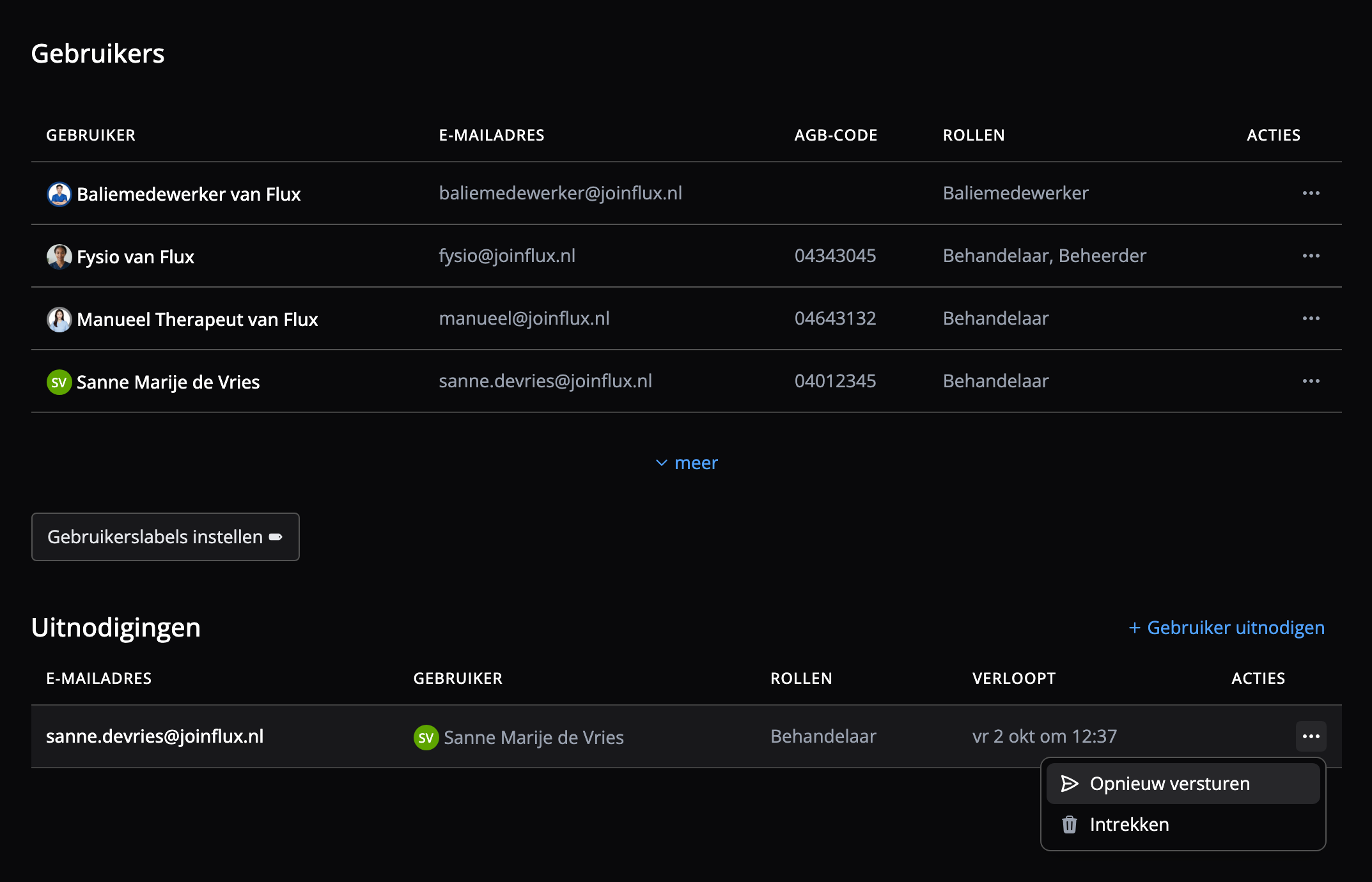
Task: Click AGB-code 04343045
Action: pos(835,256)
